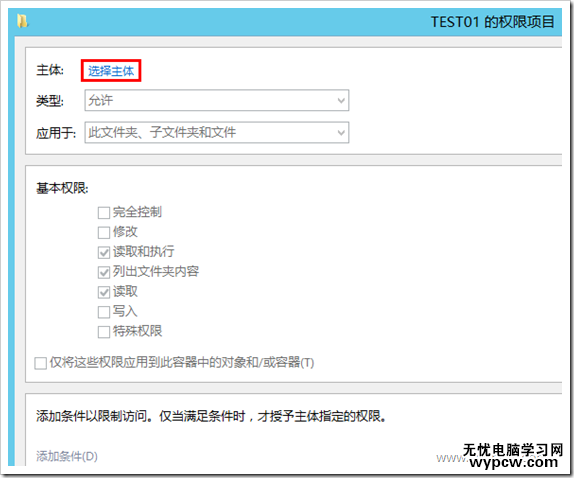Click the folder icon in title bar
The width and height of the screenshot is (574, 478).
coord(22,21)
